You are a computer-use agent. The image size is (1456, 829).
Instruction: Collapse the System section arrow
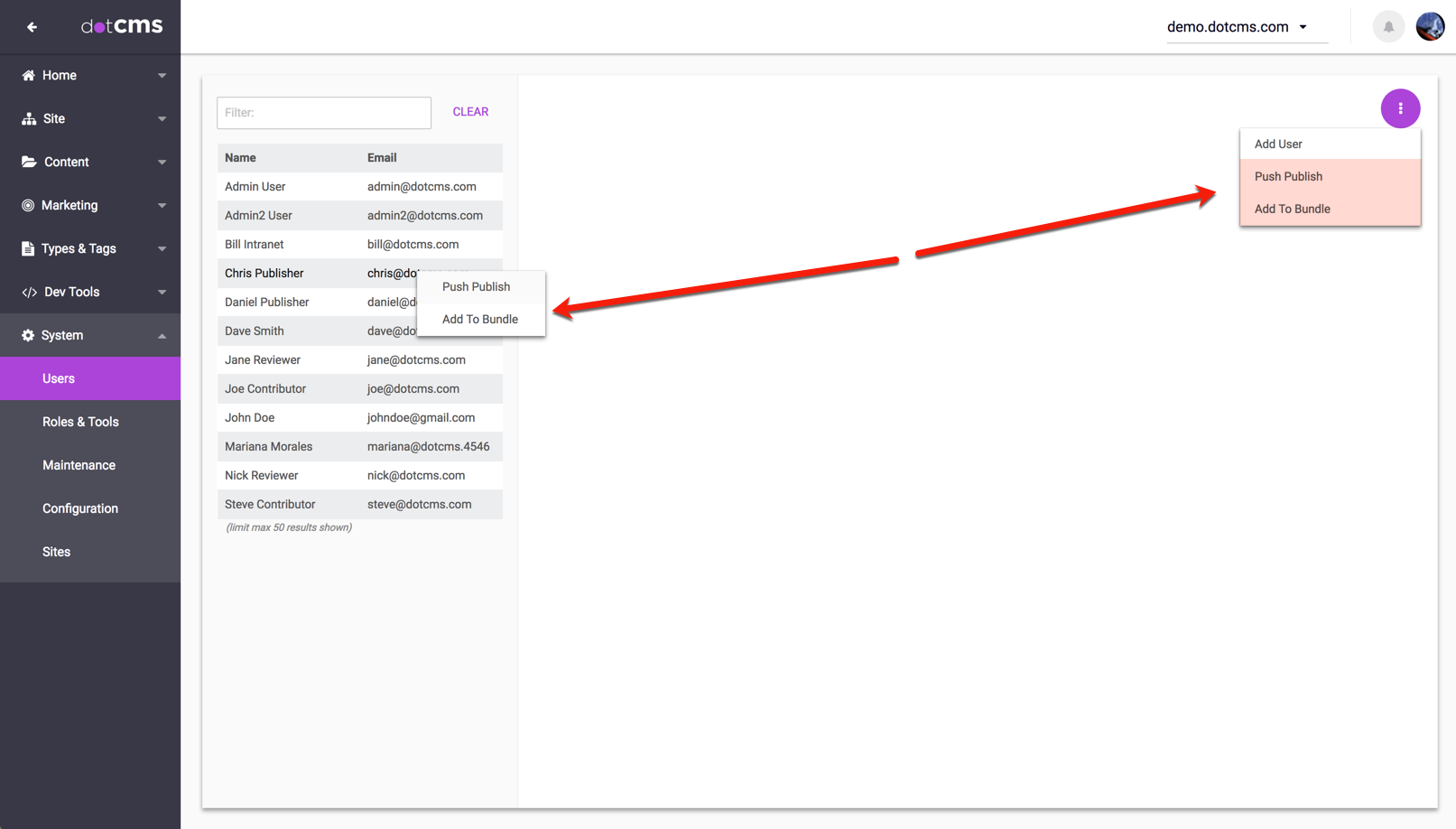[x=162, y=336]
